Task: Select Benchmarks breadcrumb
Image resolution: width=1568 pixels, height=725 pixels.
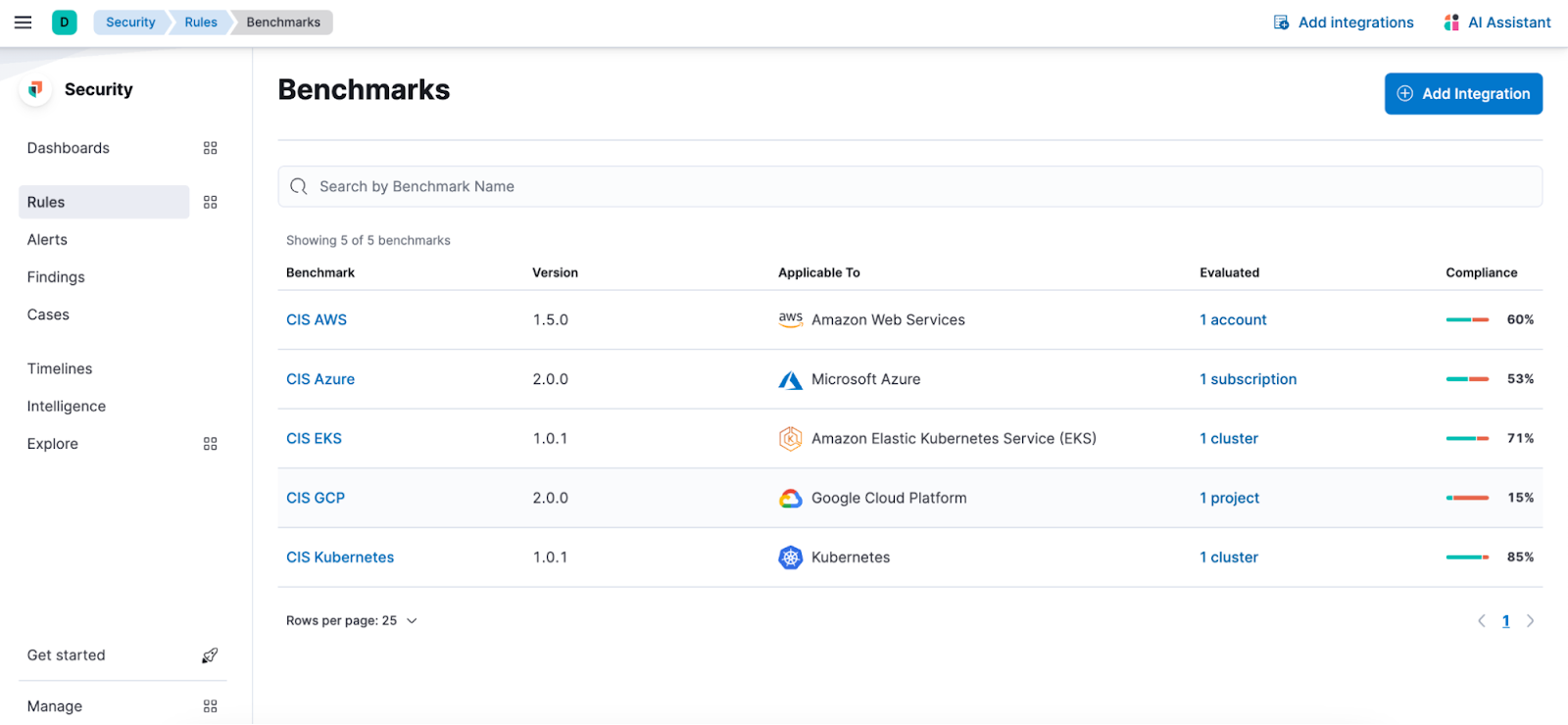Action: (283, 23)
